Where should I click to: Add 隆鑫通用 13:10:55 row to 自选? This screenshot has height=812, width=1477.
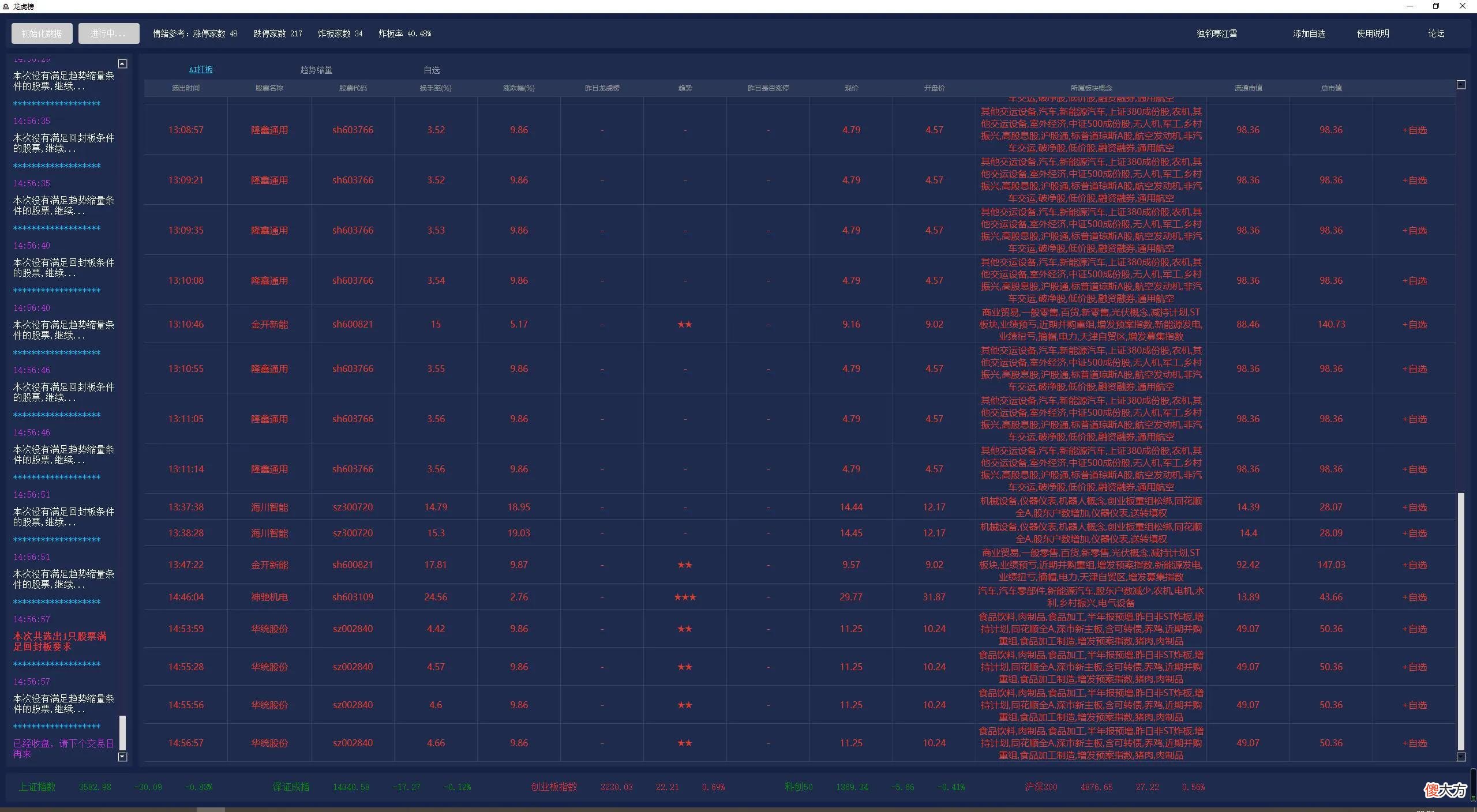(x=1414, y=369)
